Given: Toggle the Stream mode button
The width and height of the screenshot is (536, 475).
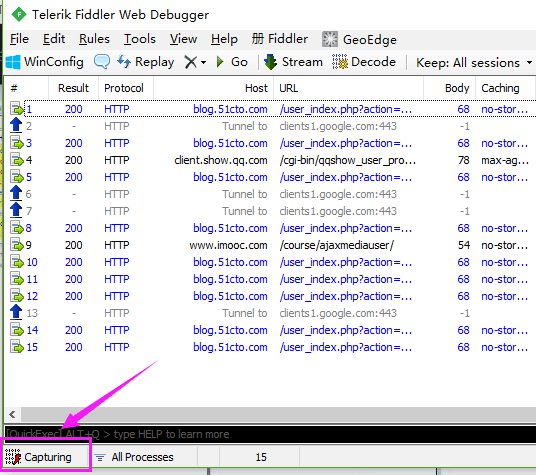Looking at the screenshot, I should pyautogui.click(x=293, y=62).
